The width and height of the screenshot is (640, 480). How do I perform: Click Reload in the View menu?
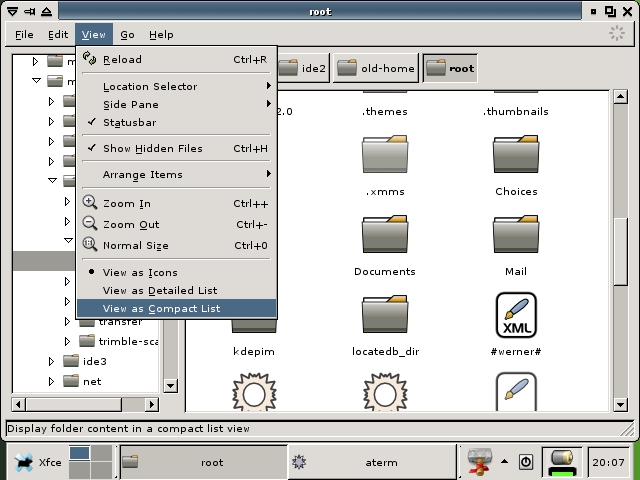122,60
